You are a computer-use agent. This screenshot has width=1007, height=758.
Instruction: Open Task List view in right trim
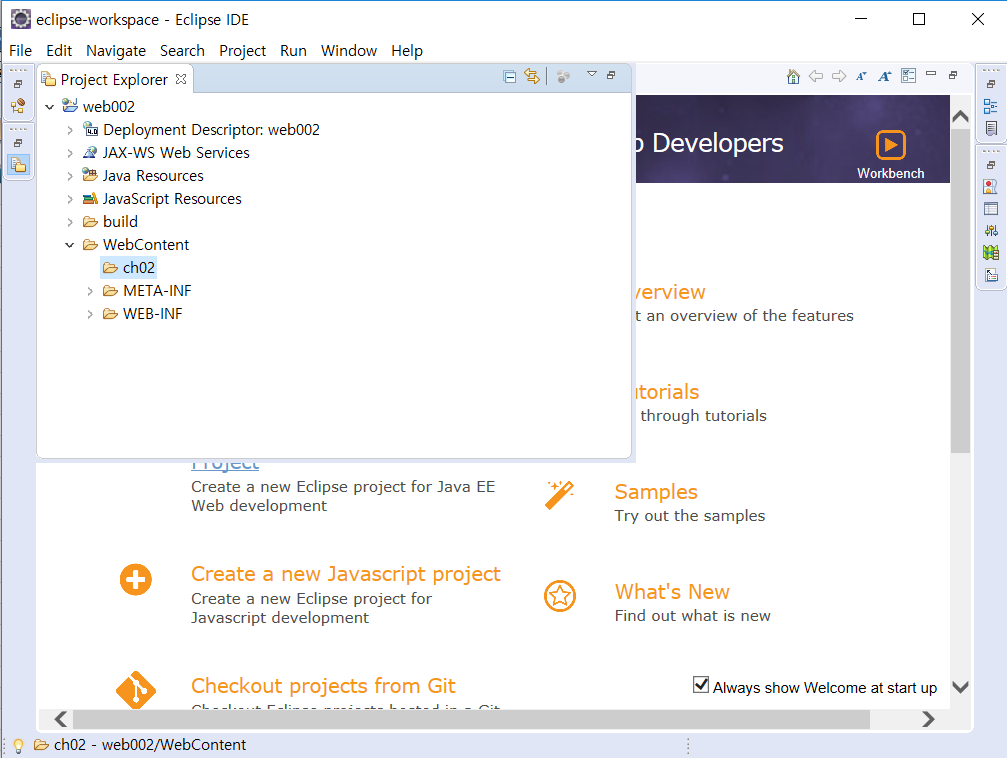coord(991,128)
